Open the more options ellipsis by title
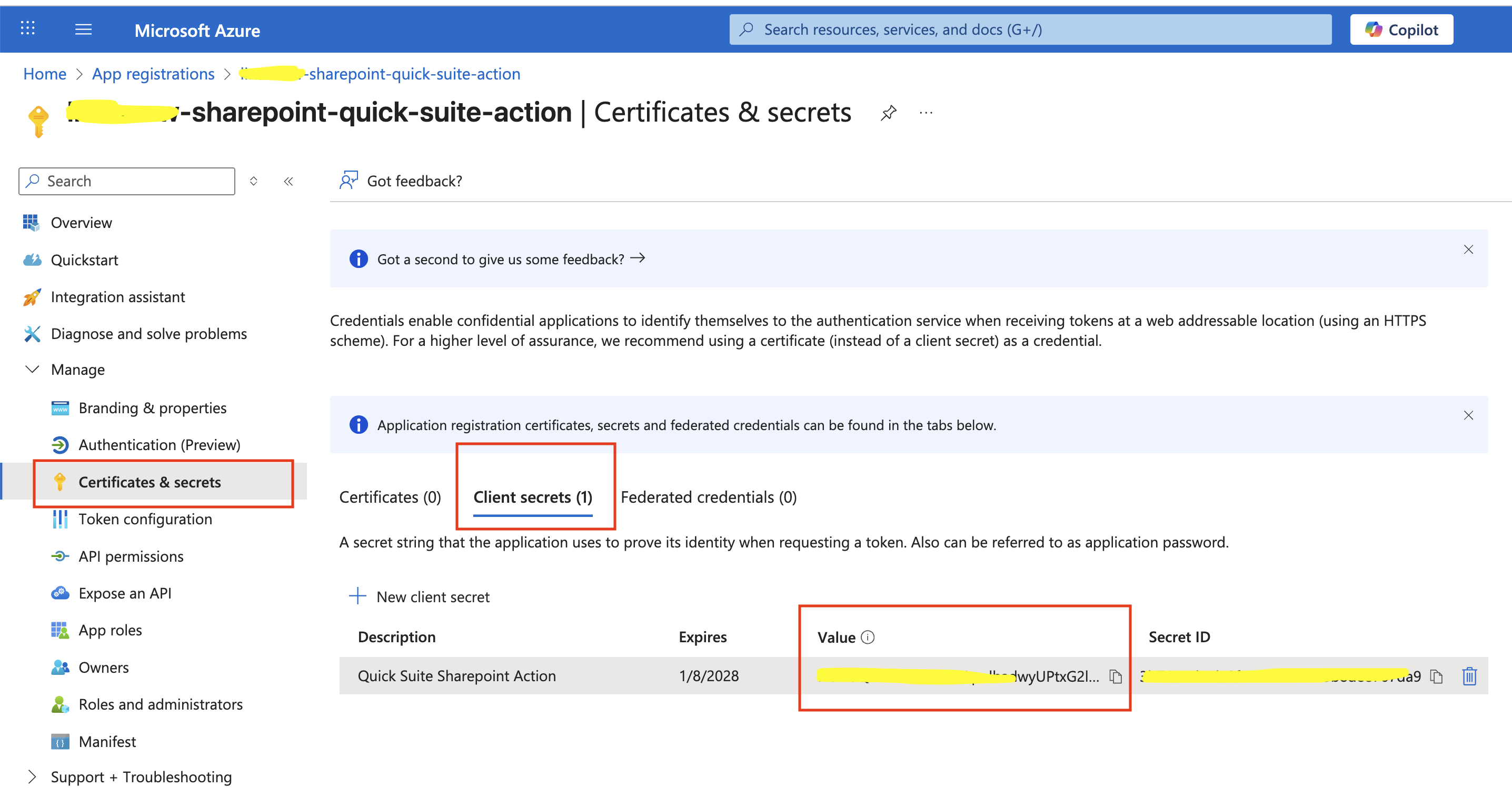This screenshot has width=1512, height=797. pyautogui.click(x=926, y=112)
